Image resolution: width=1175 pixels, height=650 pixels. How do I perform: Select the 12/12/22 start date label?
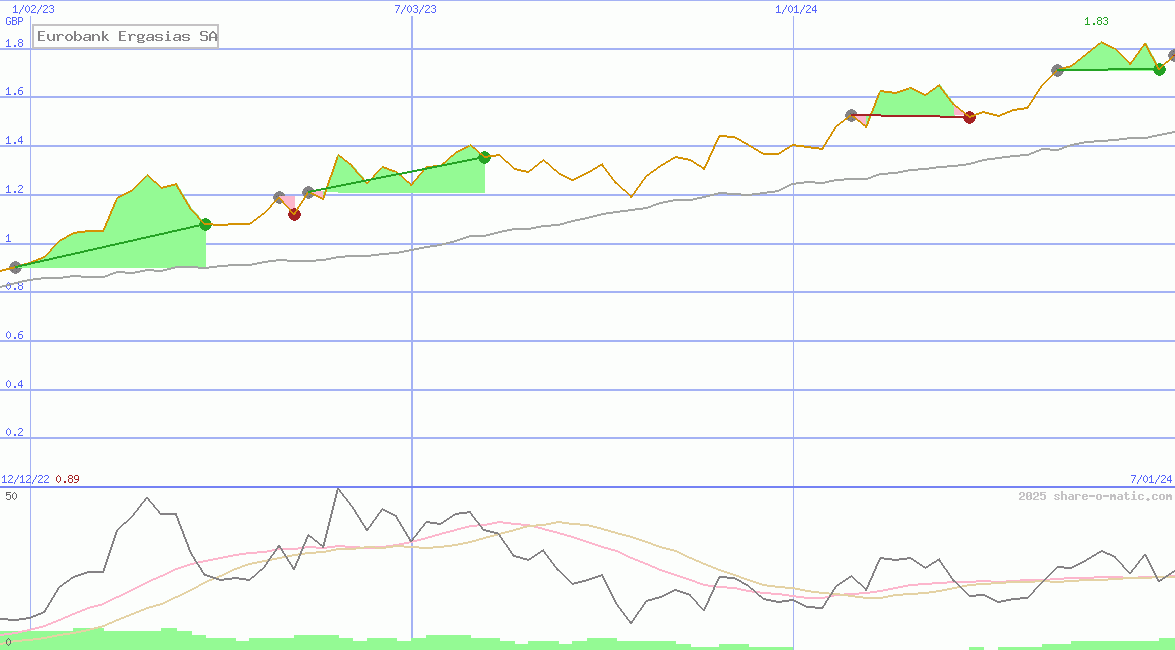click(25, 478)
